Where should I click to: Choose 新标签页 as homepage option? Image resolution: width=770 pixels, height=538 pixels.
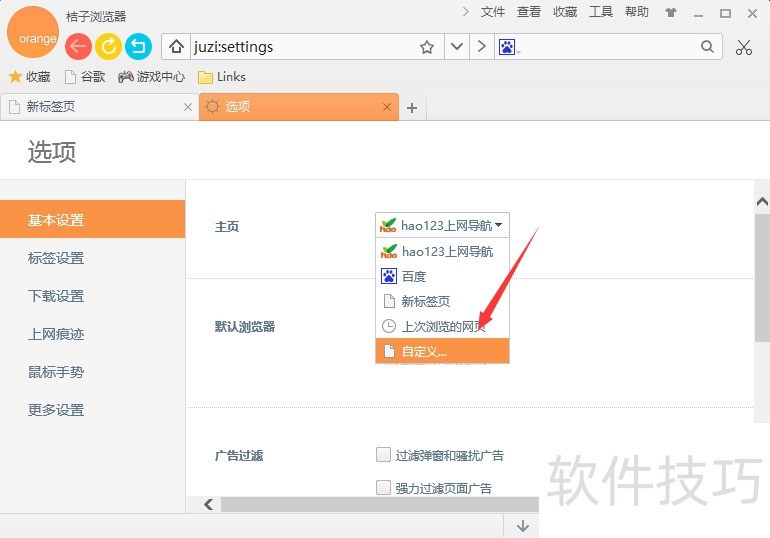pyautogui.click(x=442, y=301)
